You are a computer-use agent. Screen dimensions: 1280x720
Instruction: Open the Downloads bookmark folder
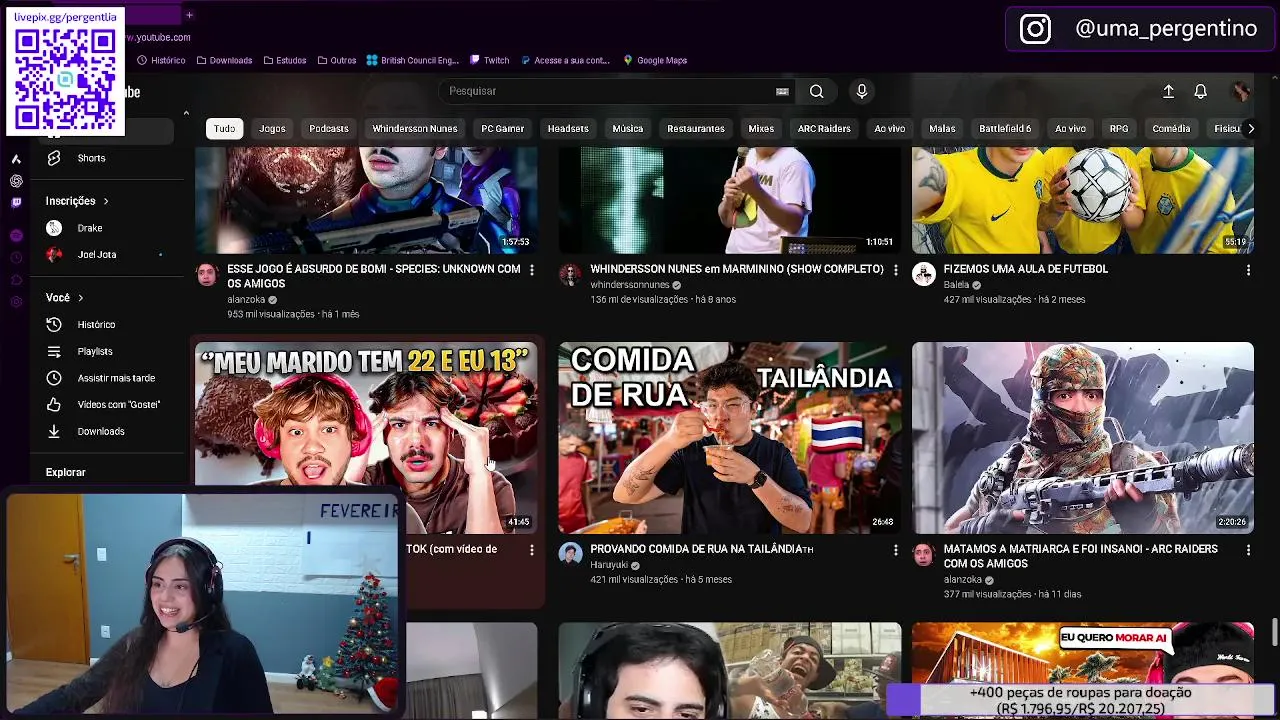point(224,60)
